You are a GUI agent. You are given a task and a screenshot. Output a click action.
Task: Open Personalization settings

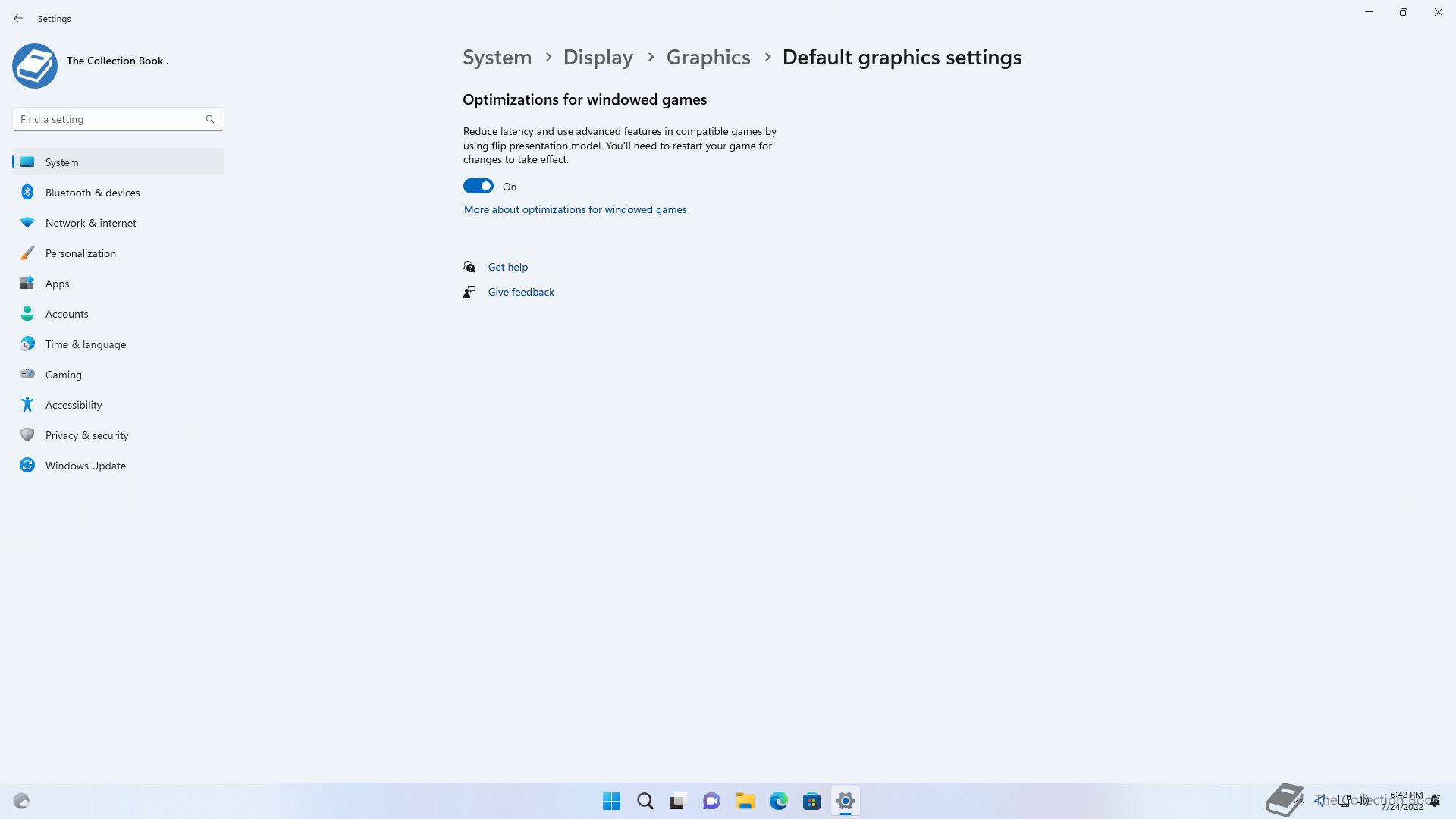118,253
